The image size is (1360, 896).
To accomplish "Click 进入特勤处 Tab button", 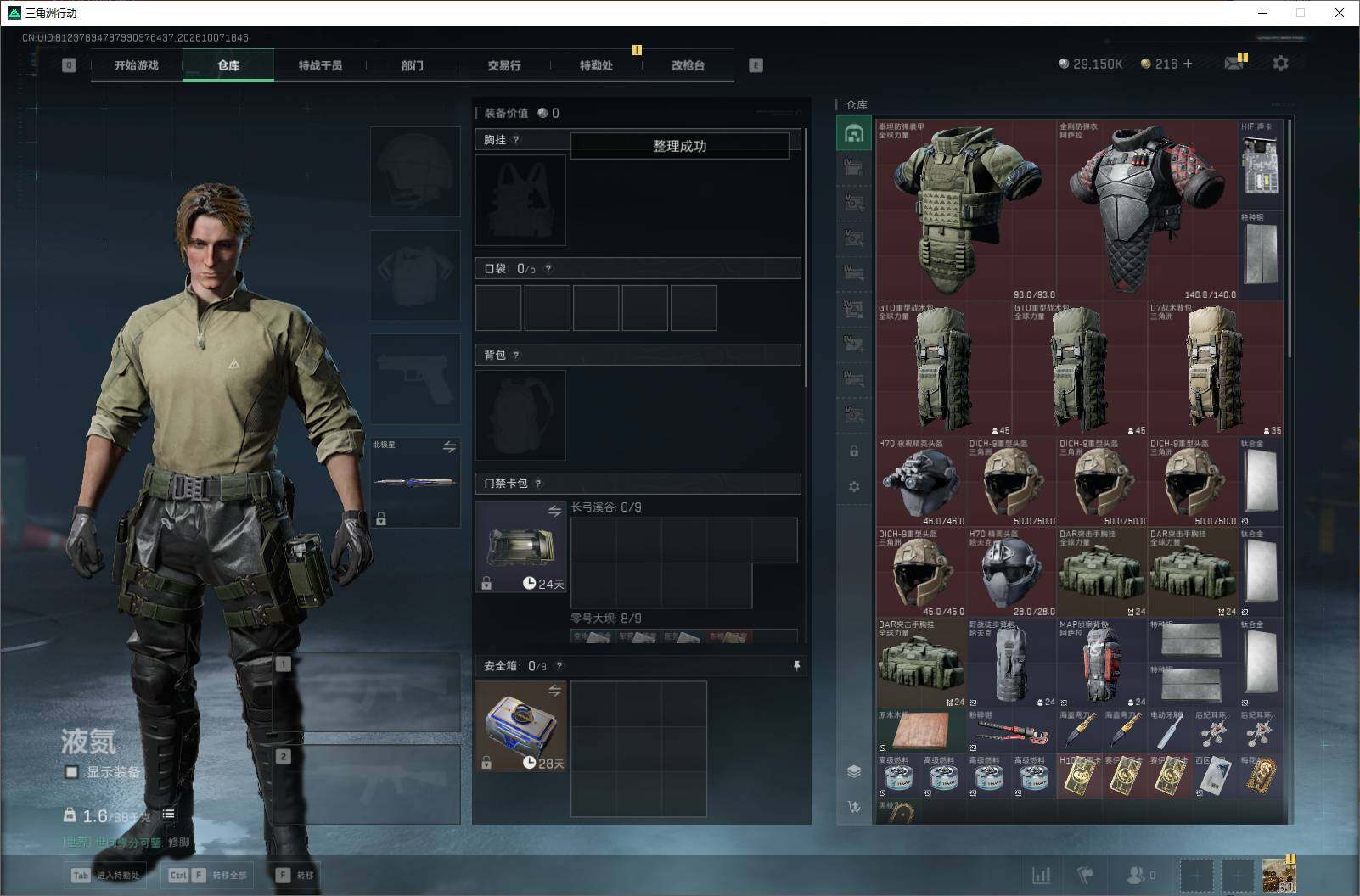I will coord(106,875).
